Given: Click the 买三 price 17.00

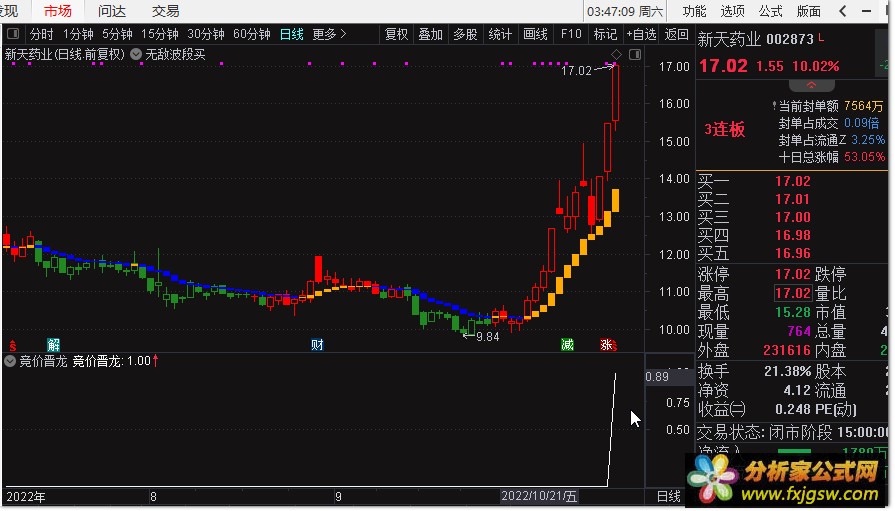Looking at the screenshot, I should pos(792,217).
